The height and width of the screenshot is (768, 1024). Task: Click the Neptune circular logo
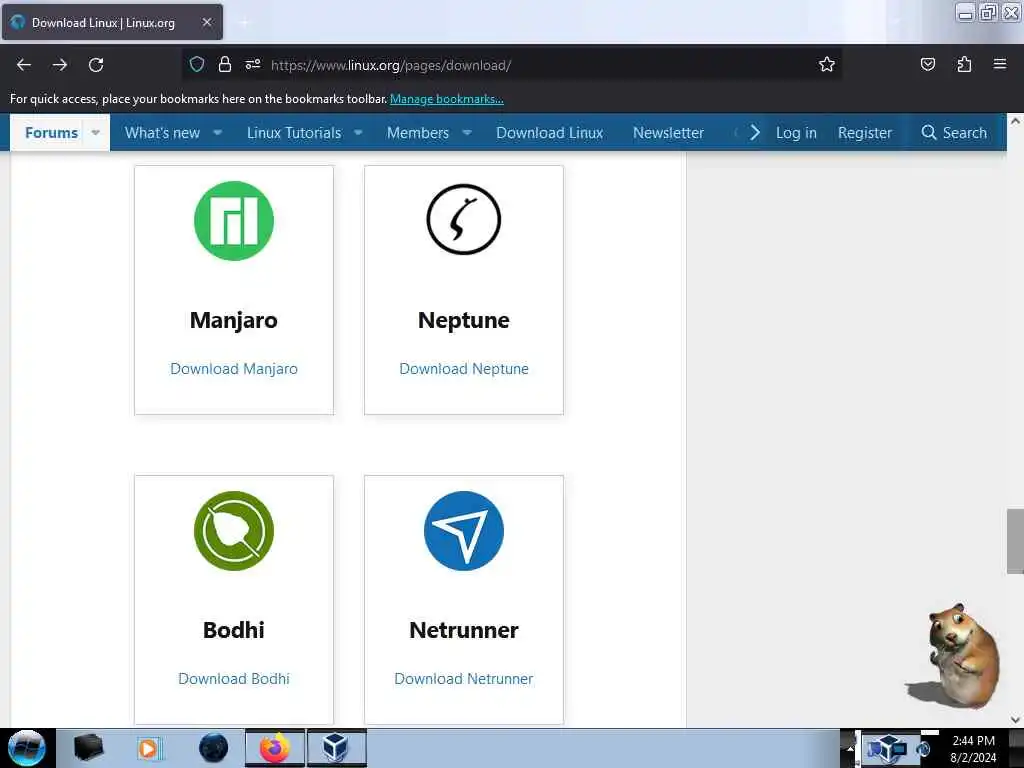click(464, 219)
